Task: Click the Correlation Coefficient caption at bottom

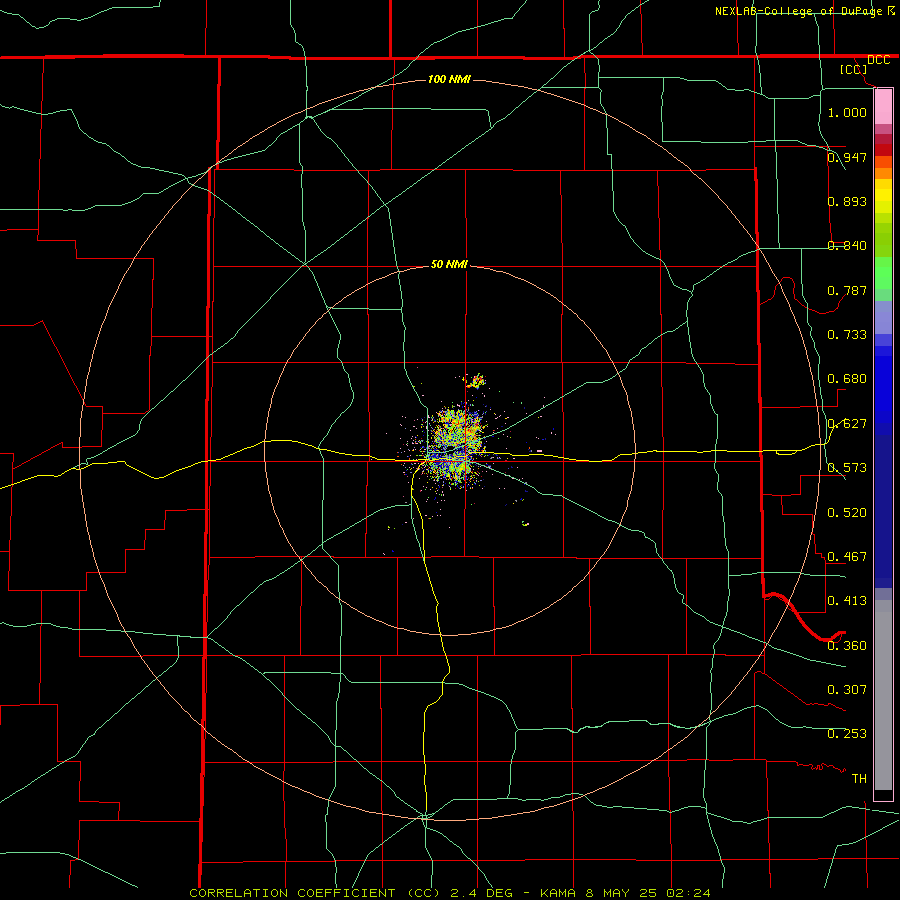Action: point(449,893)
